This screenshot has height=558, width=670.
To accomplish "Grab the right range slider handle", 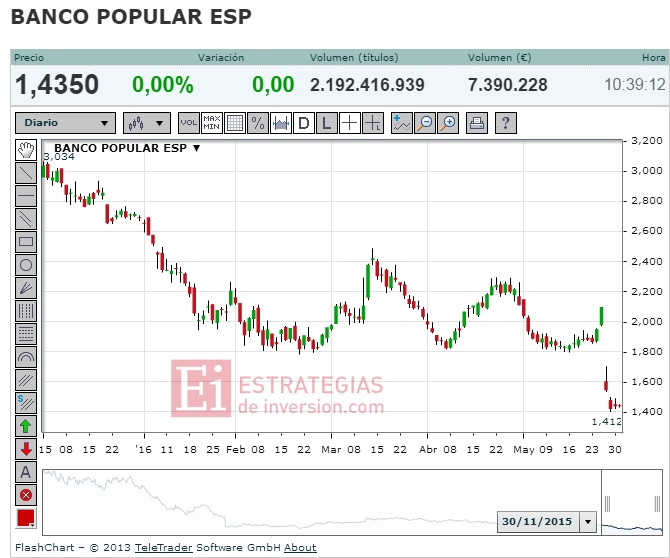I will (658, 504).
